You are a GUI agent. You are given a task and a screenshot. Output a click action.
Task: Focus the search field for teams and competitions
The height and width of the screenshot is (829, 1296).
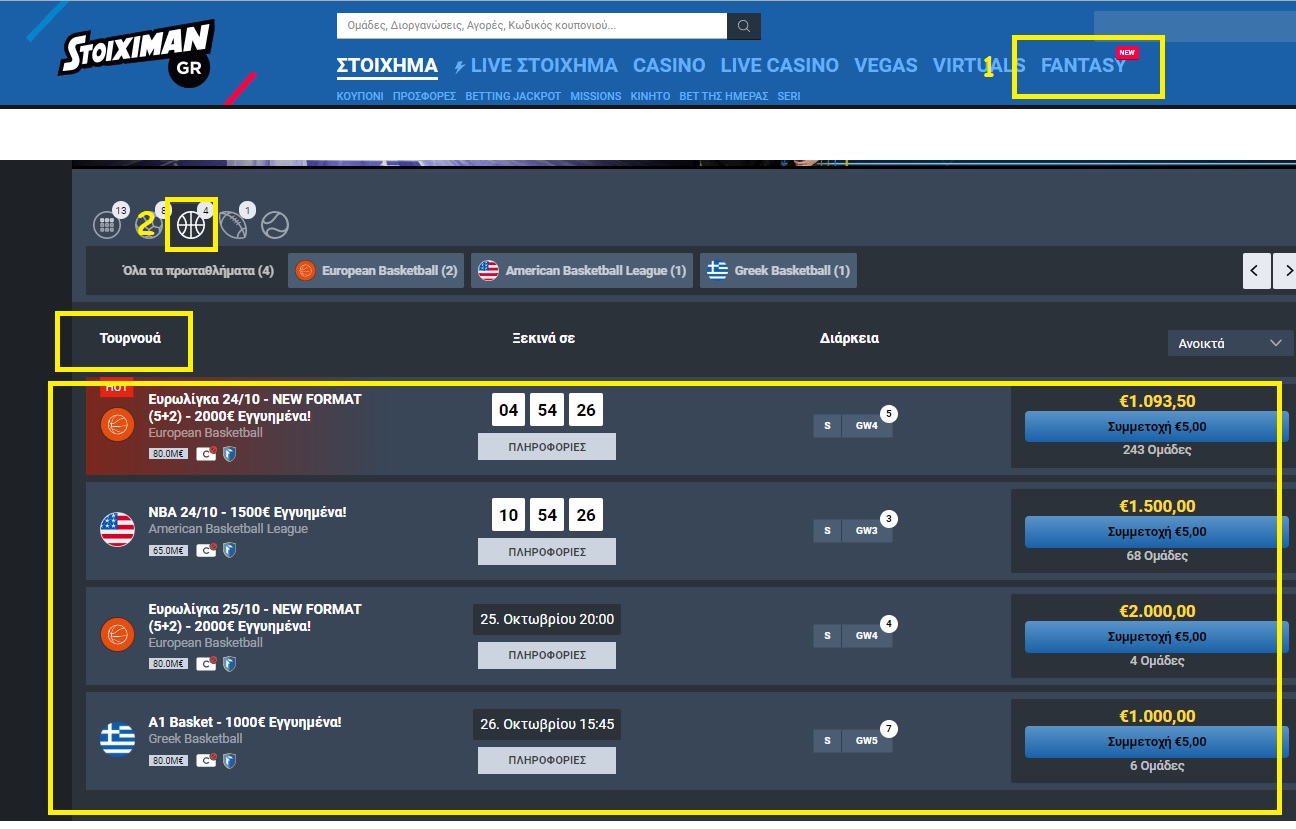(x=532, y=26)
